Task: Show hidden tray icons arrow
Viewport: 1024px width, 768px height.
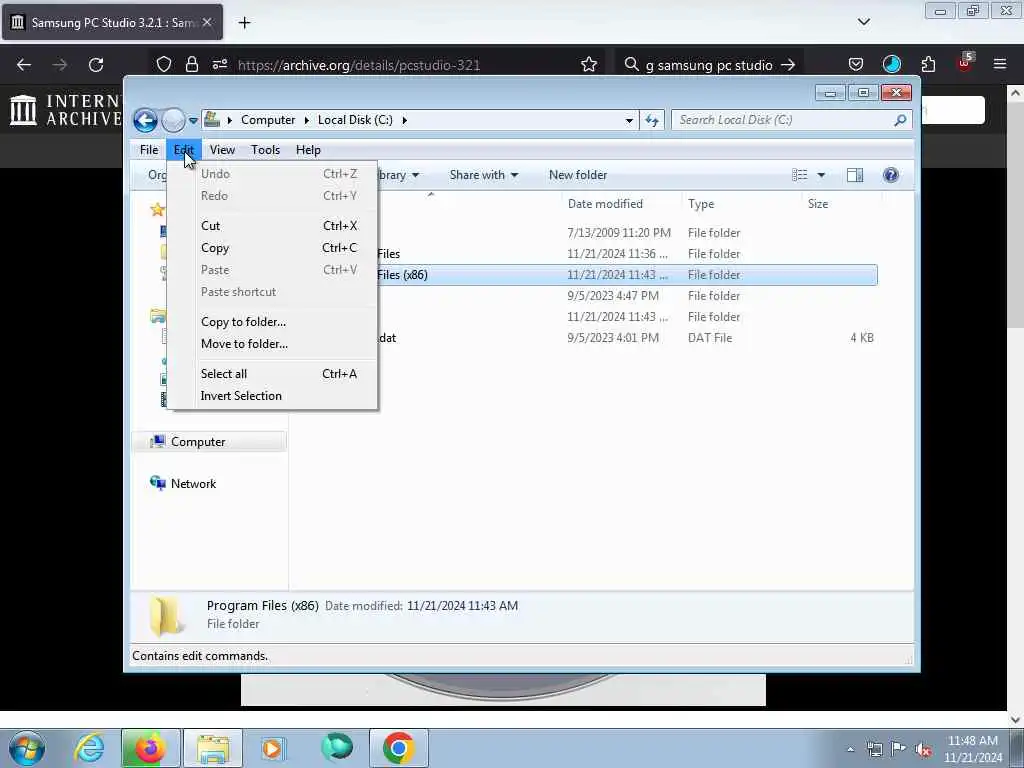Action: click(850, 749)
